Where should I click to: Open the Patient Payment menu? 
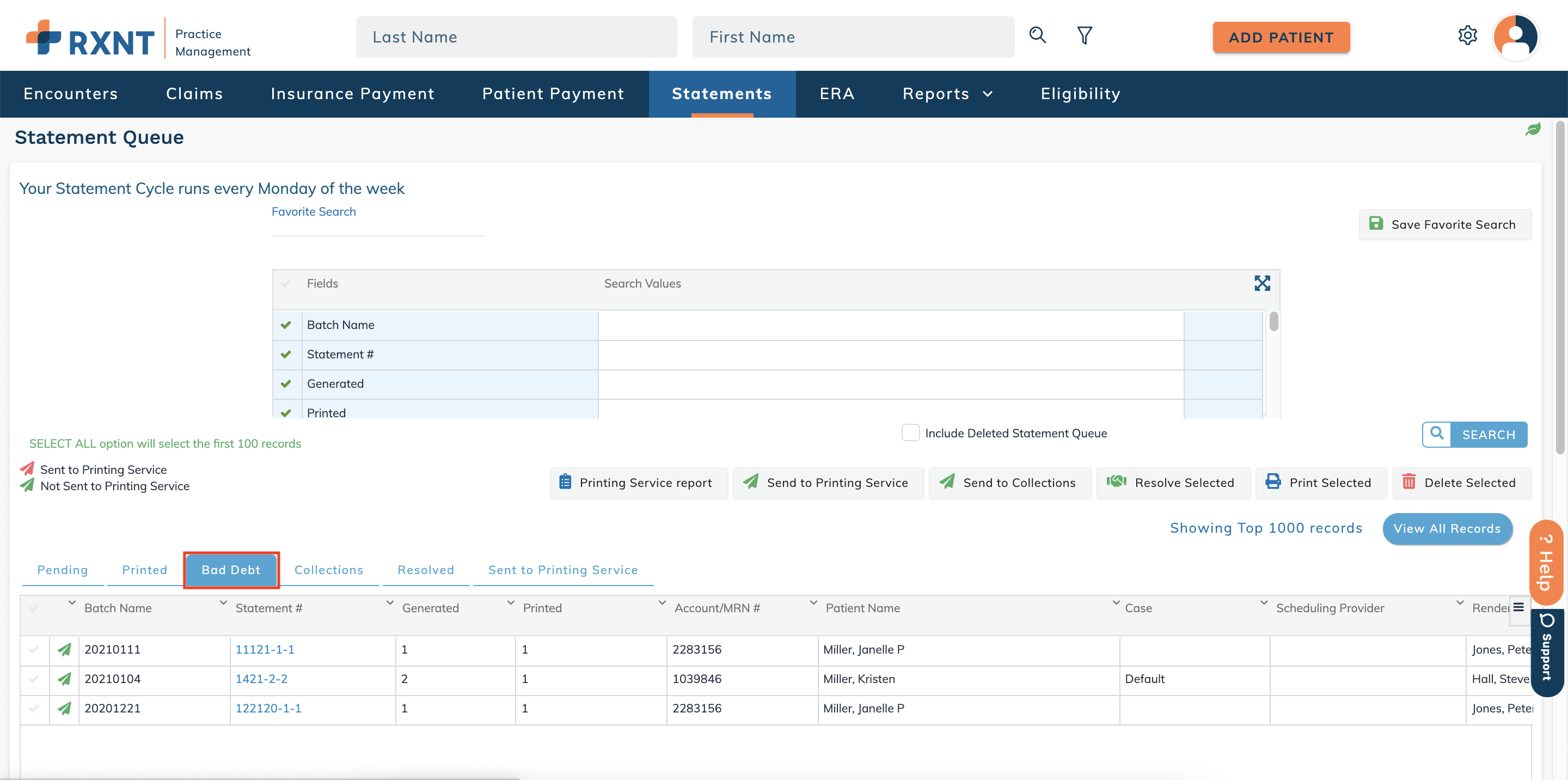[553, 94]
